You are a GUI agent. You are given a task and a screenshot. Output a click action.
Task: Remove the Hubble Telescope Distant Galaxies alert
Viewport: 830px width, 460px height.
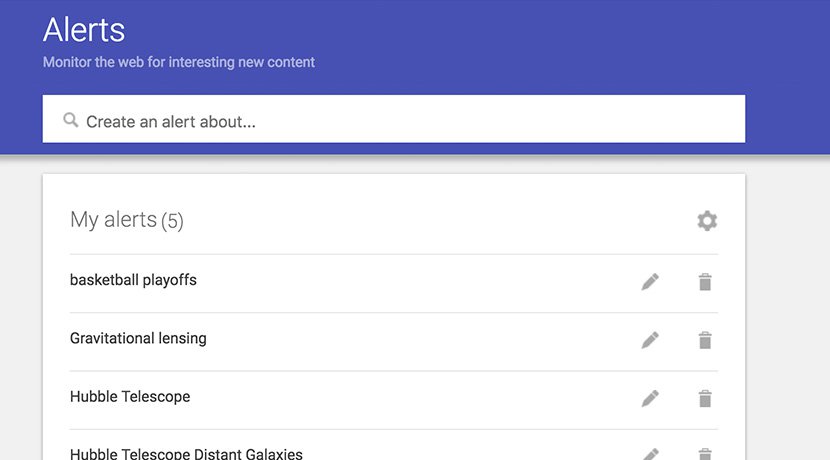[705, 454]
